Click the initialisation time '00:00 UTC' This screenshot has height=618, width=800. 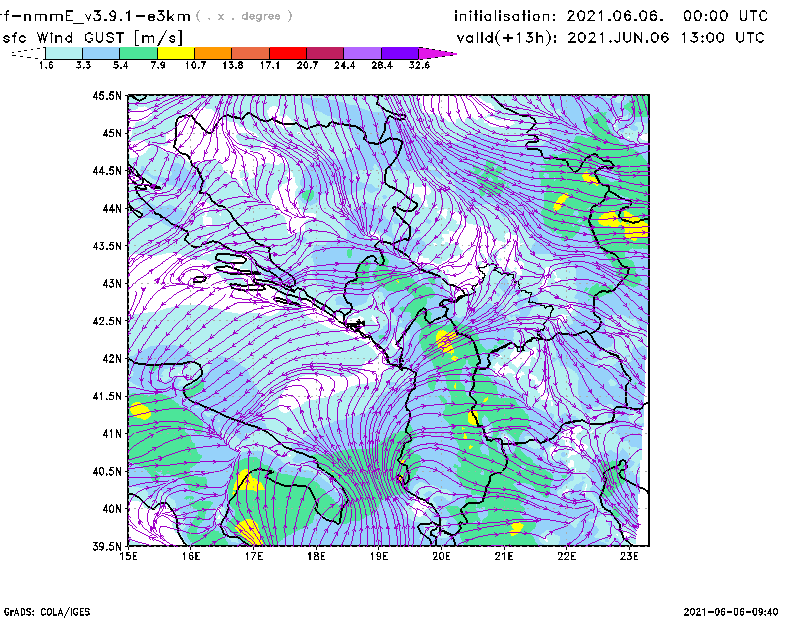tap(725, 16)
